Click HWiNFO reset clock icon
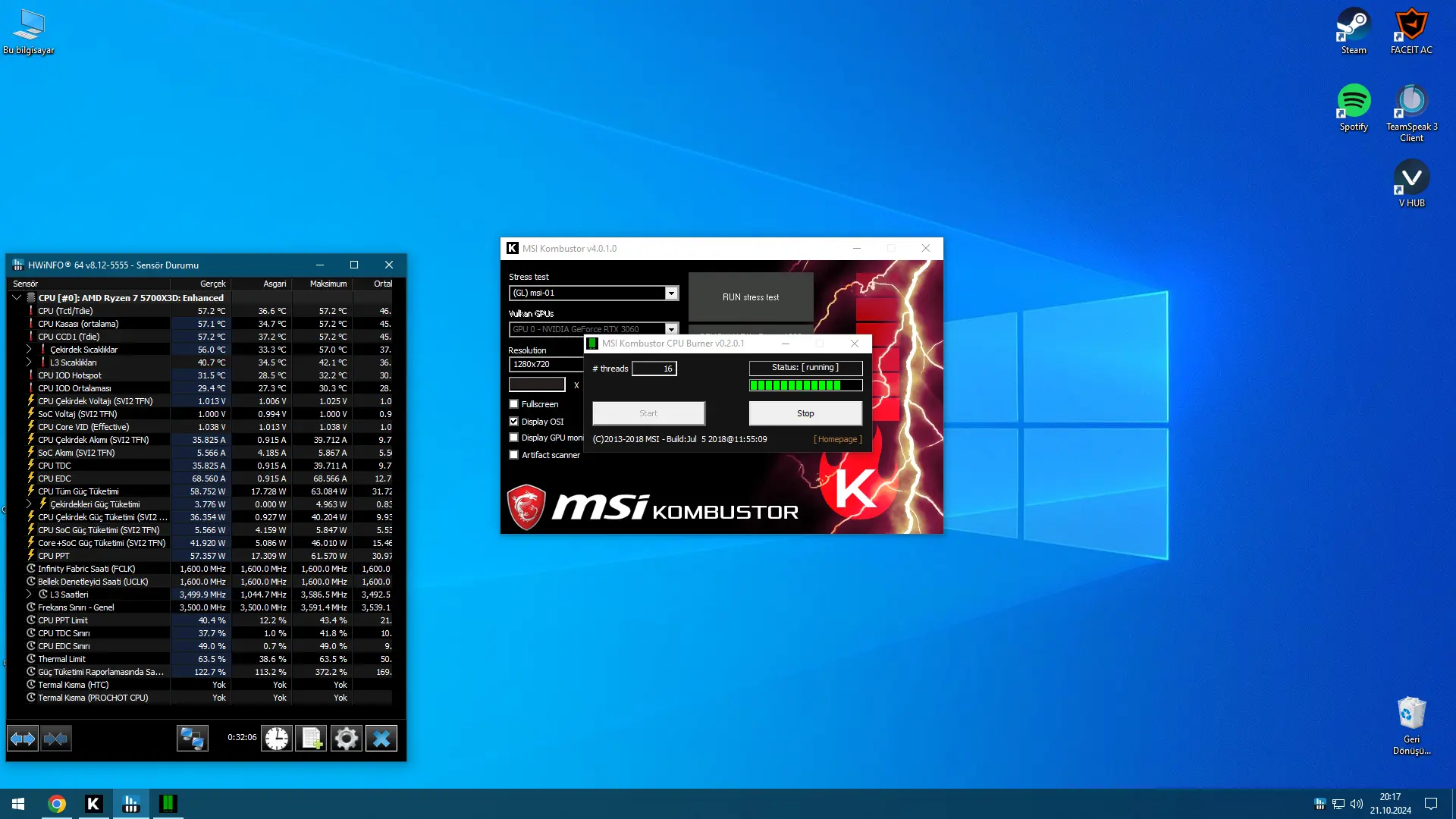The height and width of the screenshot is (819, 1456). pos(277,738)
